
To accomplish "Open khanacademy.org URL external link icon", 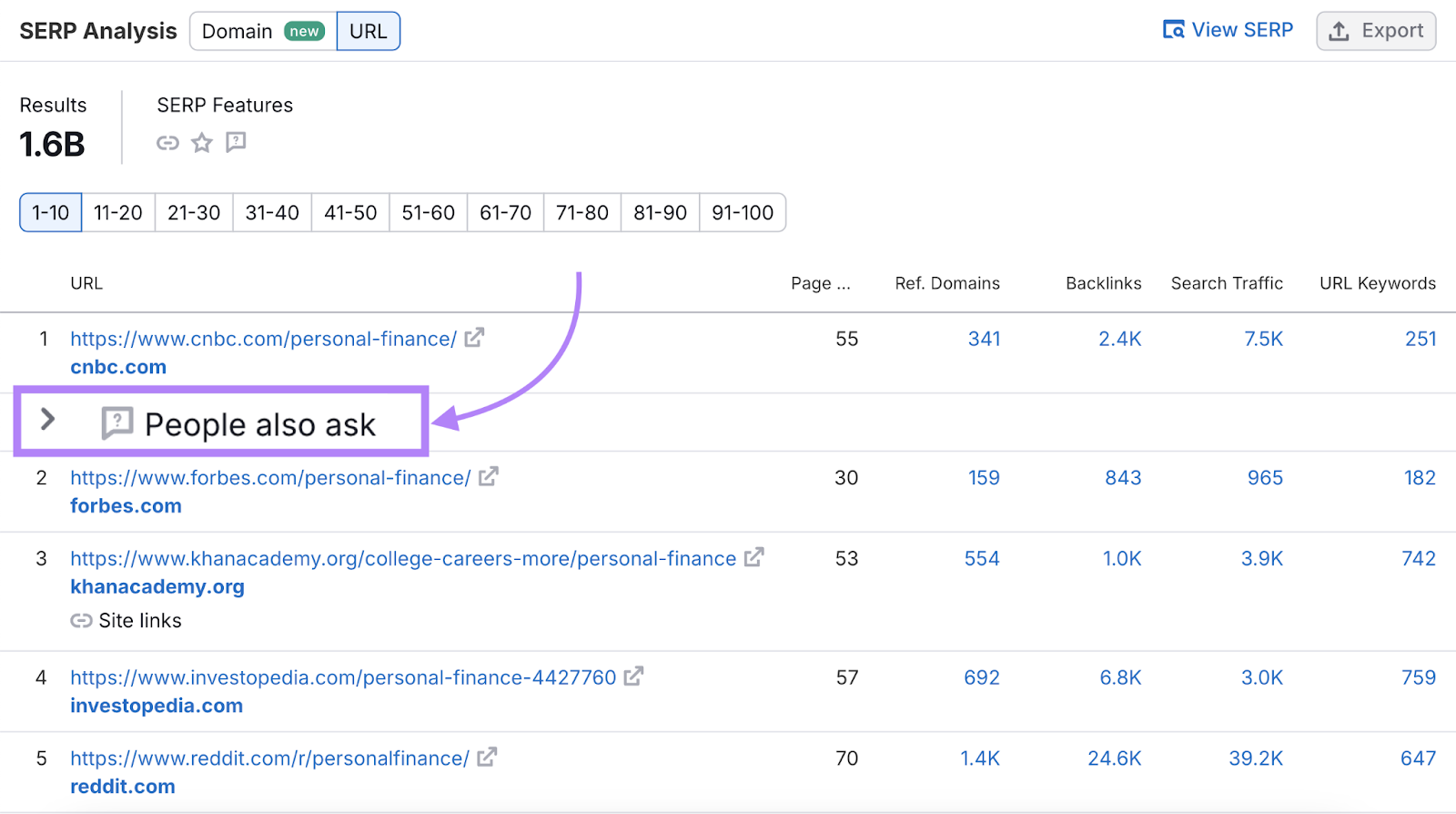I will (753, 557).
